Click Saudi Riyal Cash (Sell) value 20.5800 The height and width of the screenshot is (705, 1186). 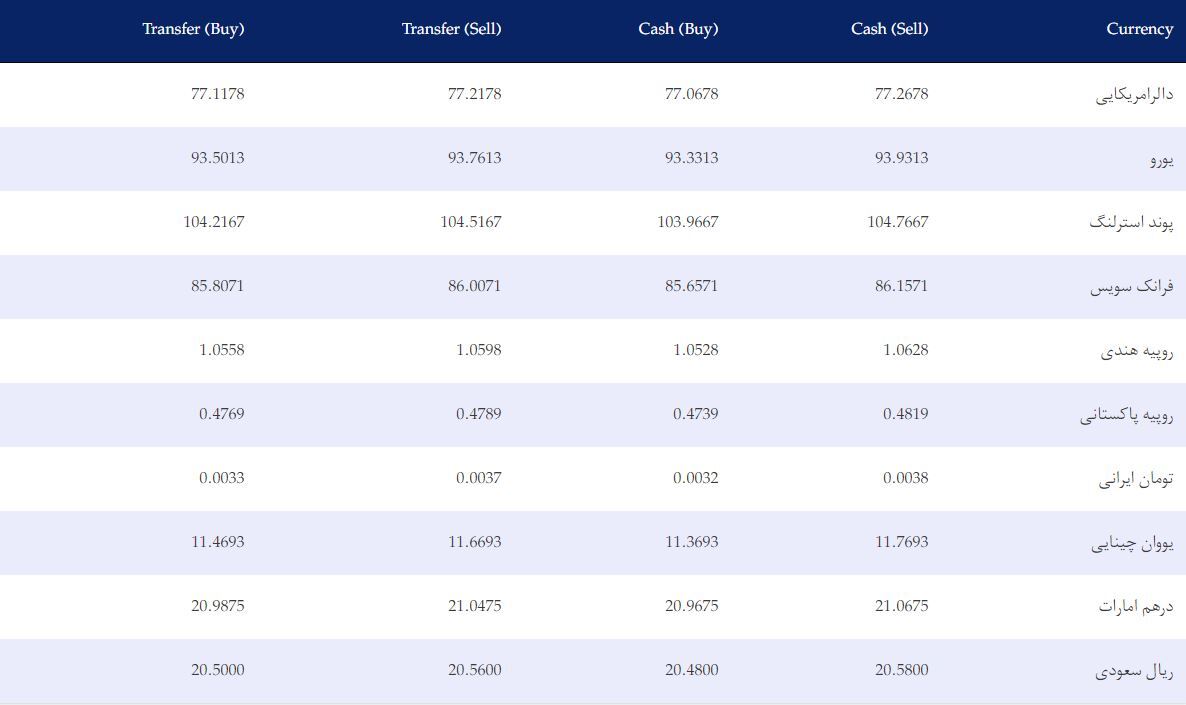click(902, 669)
